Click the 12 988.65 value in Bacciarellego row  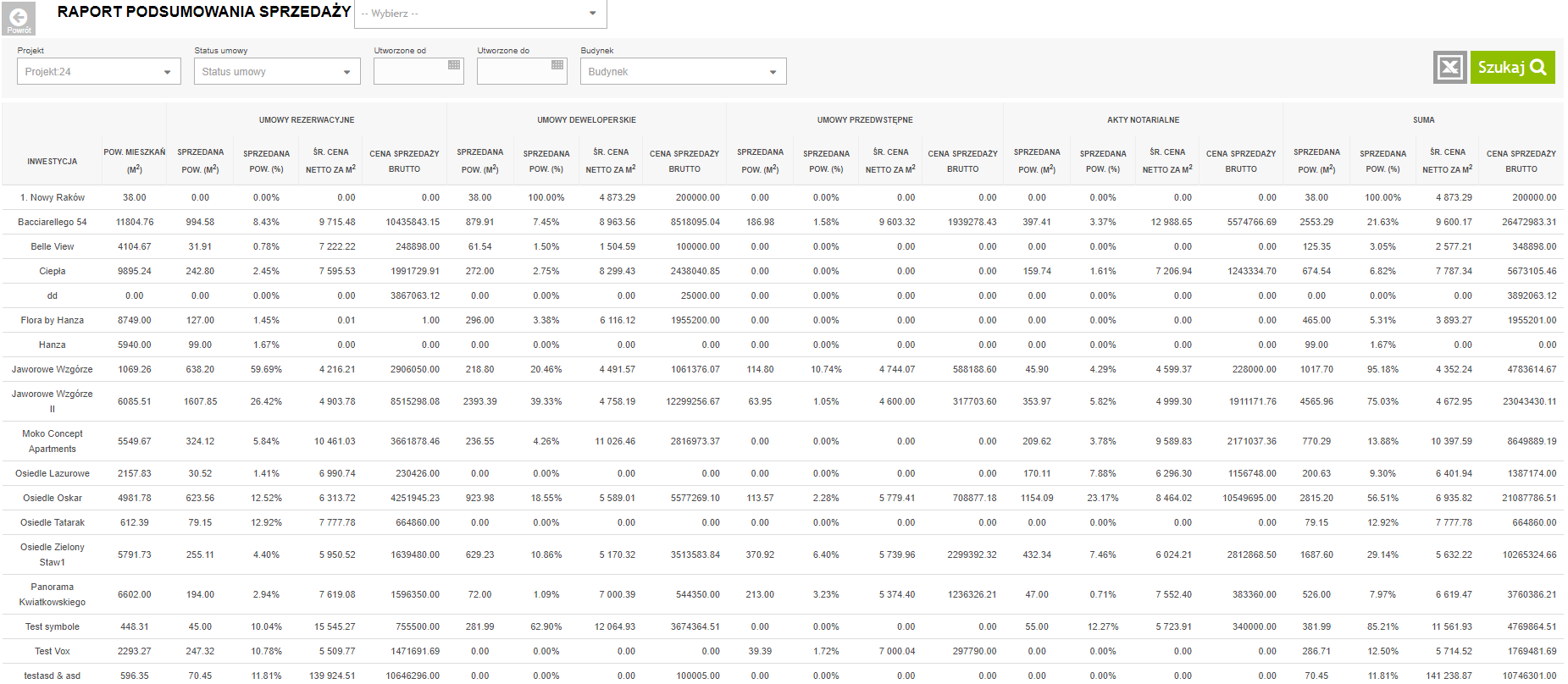click(1172, 222)
